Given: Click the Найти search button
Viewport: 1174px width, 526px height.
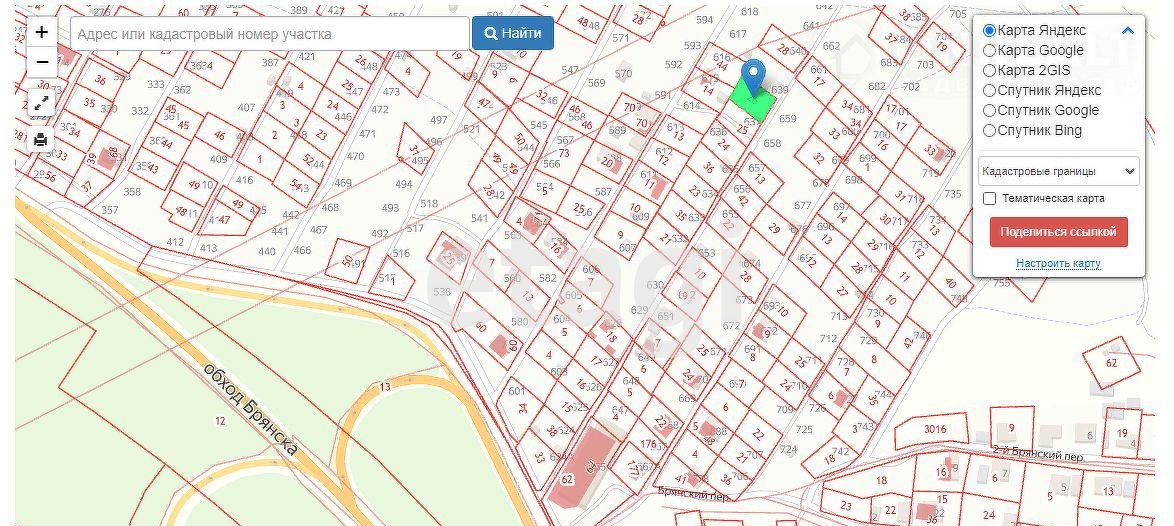Looking at the screenshot, I should 512,33.
